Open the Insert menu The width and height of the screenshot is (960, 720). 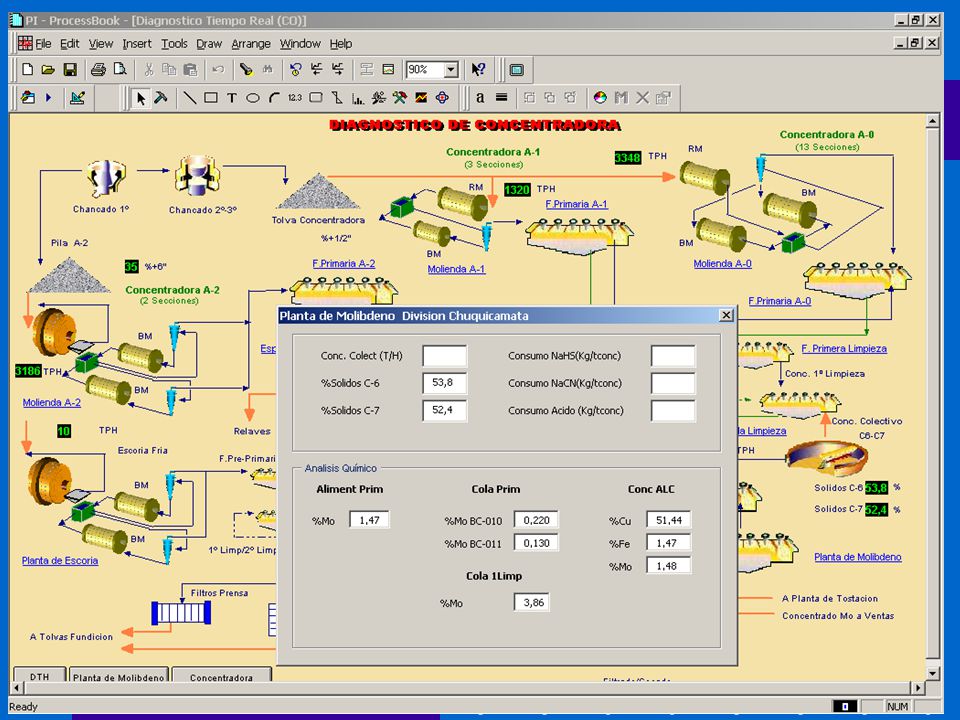click(137, 44)
